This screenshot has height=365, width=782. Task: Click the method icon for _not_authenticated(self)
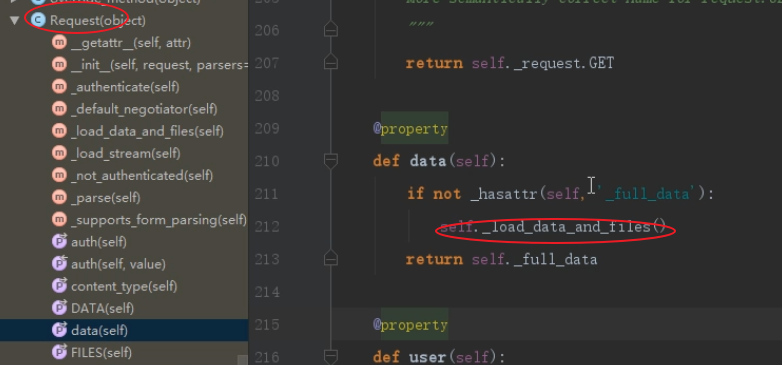[x=59, y=176]
